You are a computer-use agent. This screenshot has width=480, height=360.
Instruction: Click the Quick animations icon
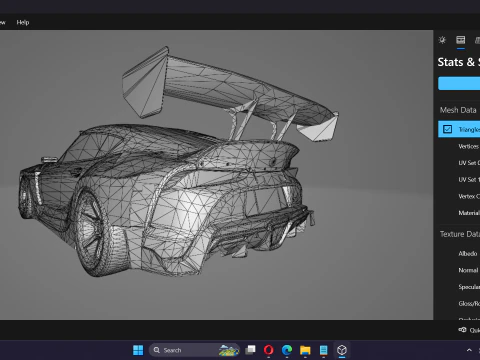(462, 330)
